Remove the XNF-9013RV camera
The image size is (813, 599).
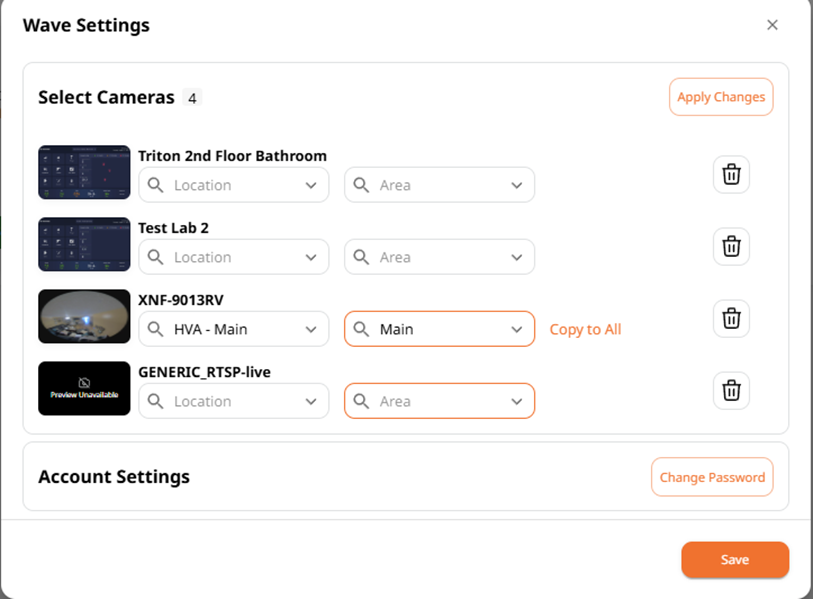pos(731,318)
